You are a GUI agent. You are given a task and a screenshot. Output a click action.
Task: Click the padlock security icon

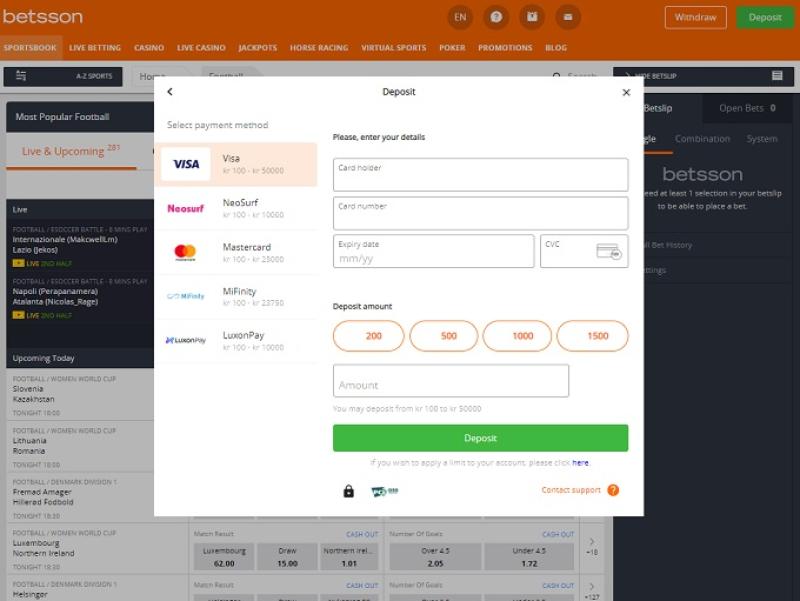348,491
